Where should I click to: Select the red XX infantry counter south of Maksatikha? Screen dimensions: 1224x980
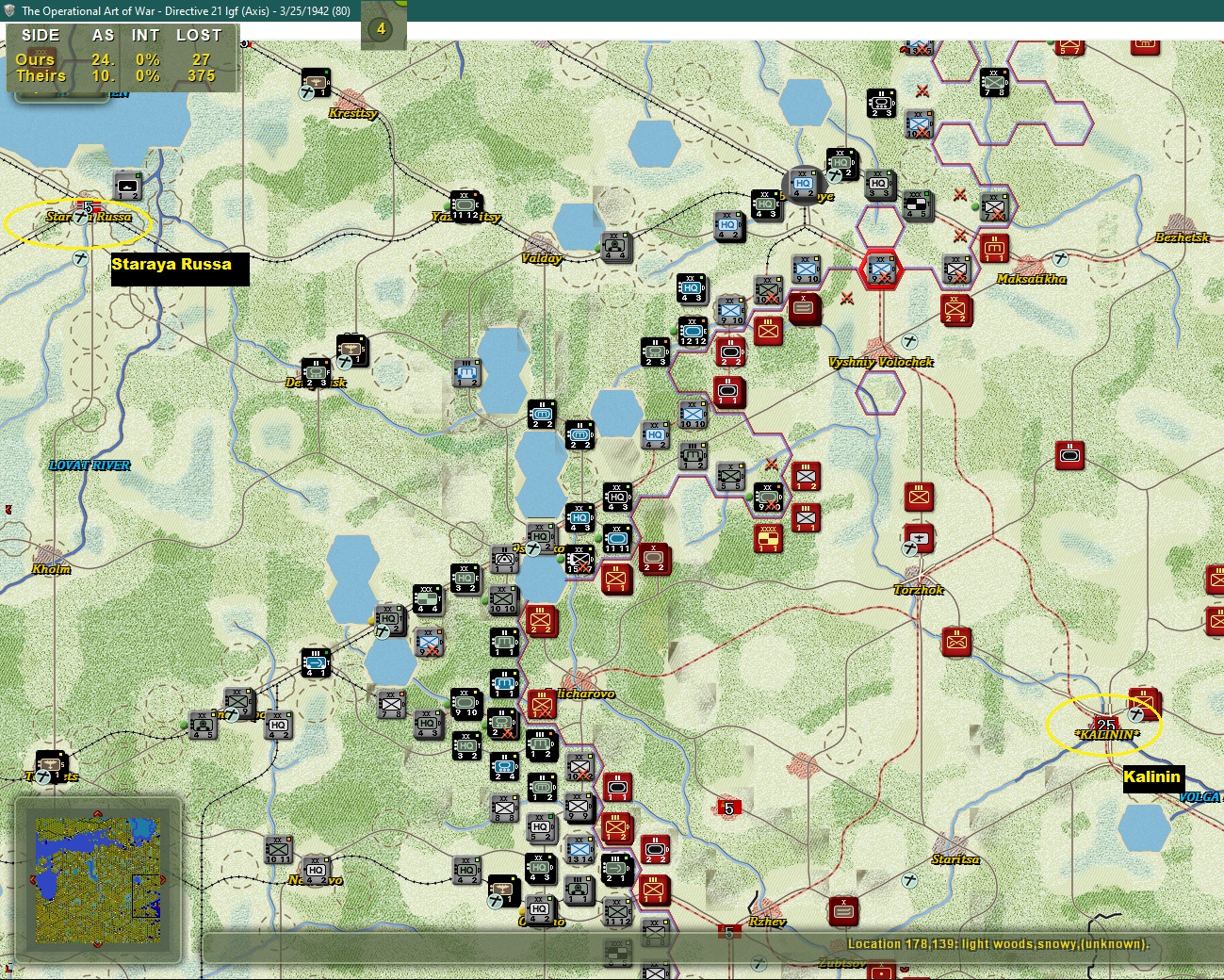pos(956,310)
